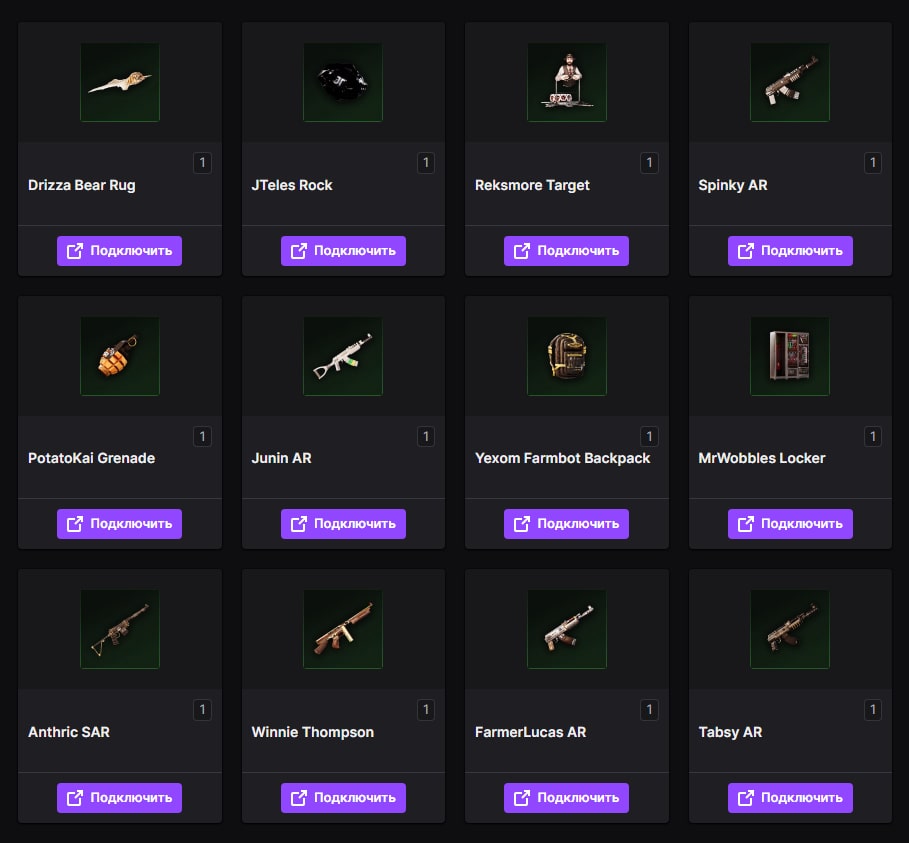This screenshot has height=843, width=909.
Task: Click the Winnie Thompson gun thumbnail
Action: (x=343, y=630)
